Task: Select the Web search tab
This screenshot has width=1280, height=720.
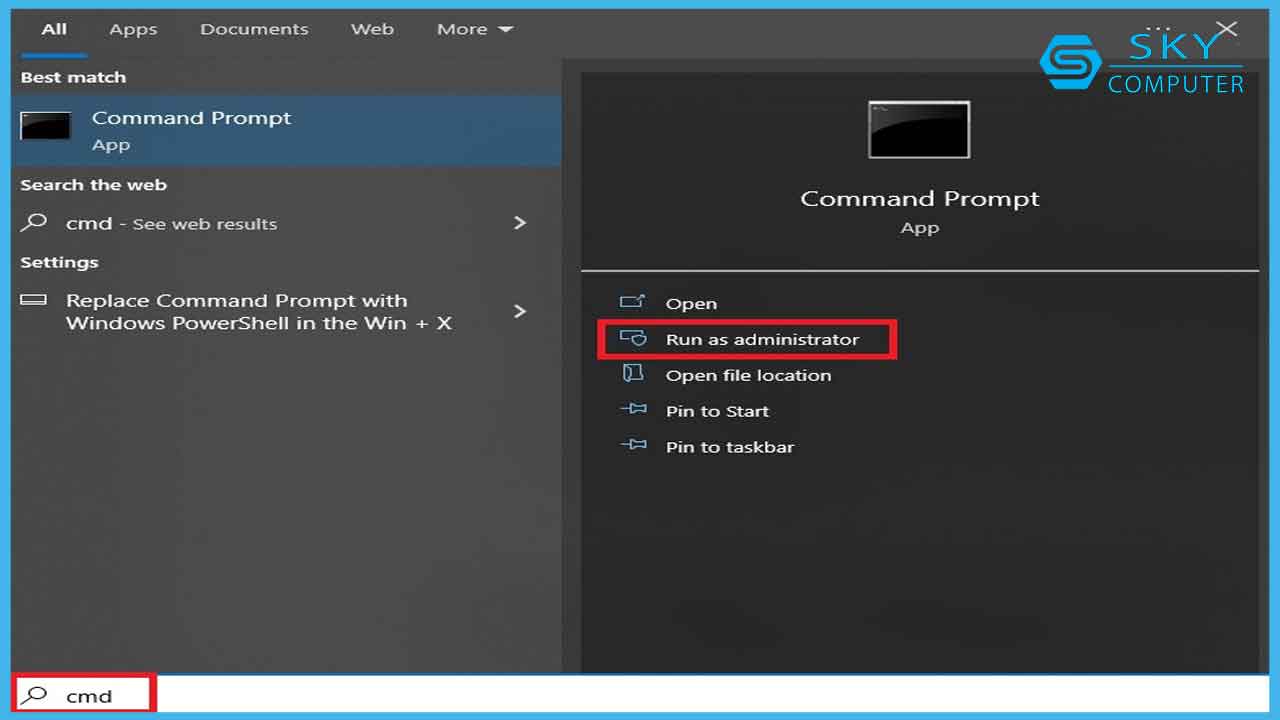Action: pos(372,29)
